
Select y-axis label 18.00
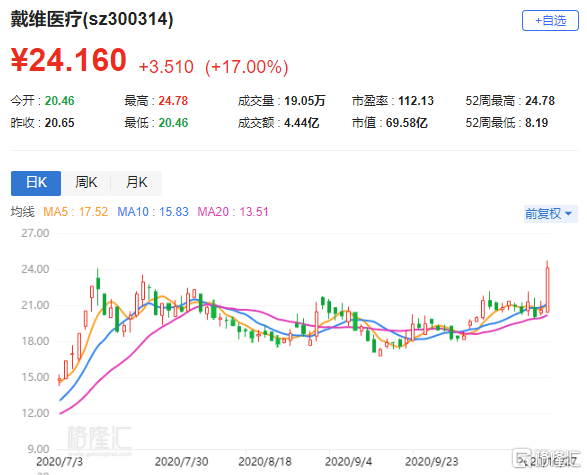pyautogui.click(x=35, y=341)
